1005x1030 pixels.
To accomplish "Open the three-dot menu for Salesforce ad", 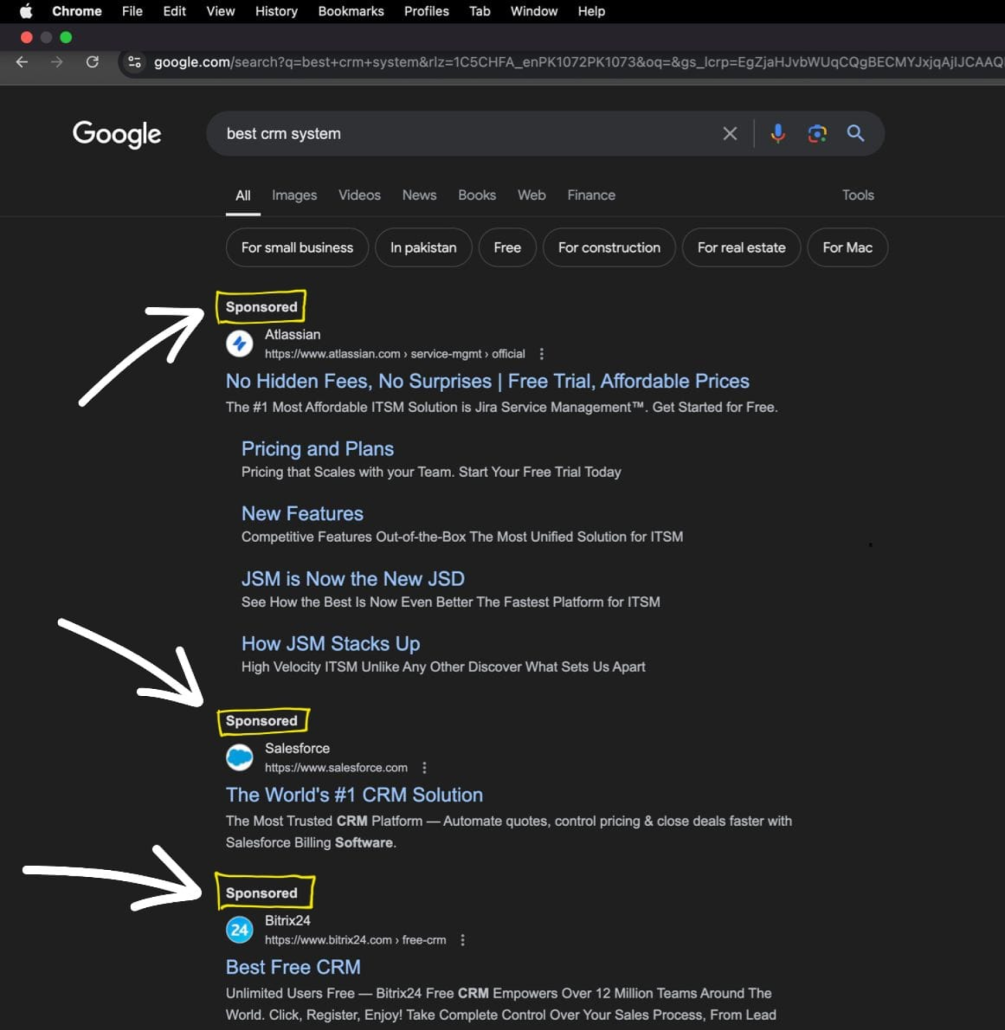I will pyautogui.click(x=424, y=768).
